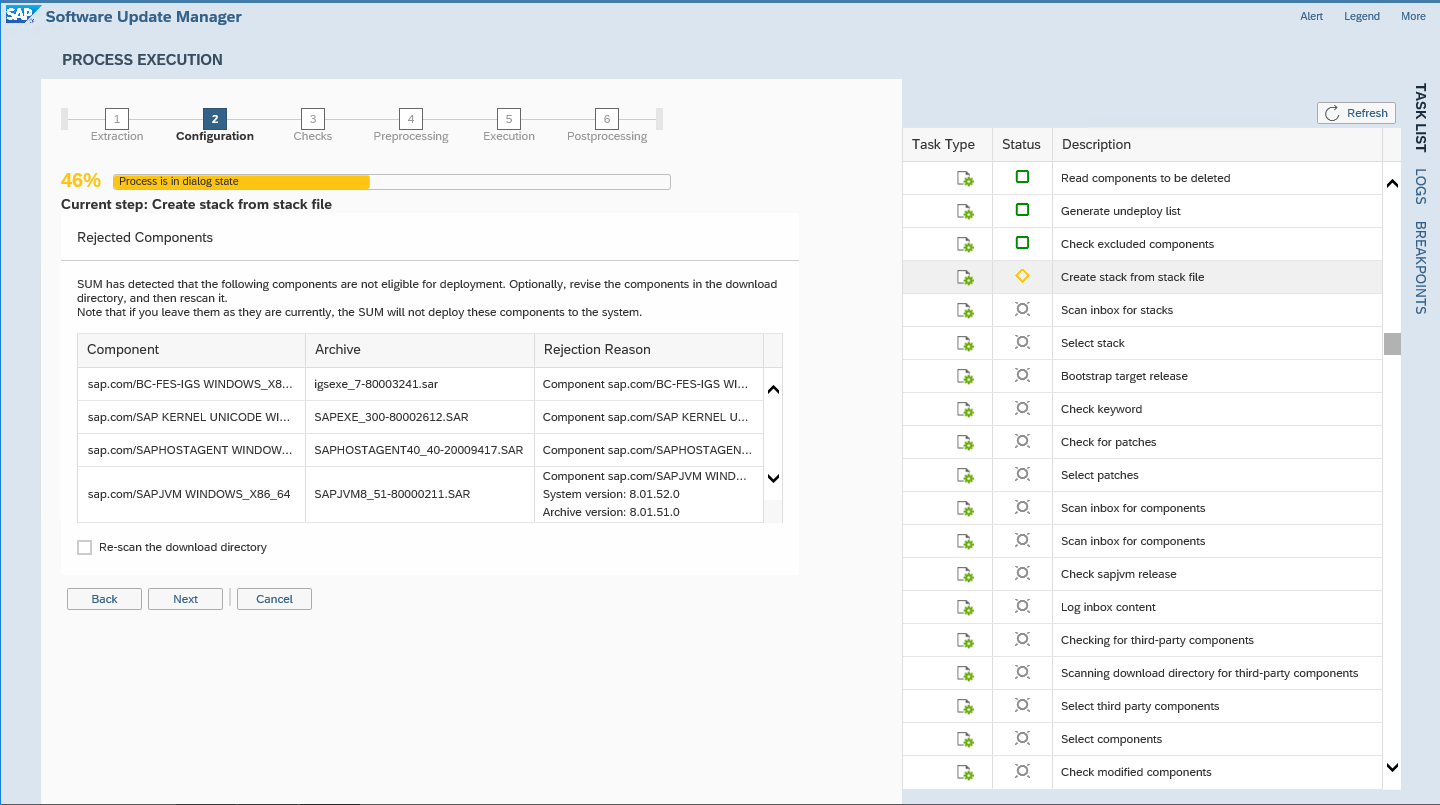Click pending status icon for Select components
Screen dimensions: 1440x805
pyautogui.click(x=1022, y=738)
